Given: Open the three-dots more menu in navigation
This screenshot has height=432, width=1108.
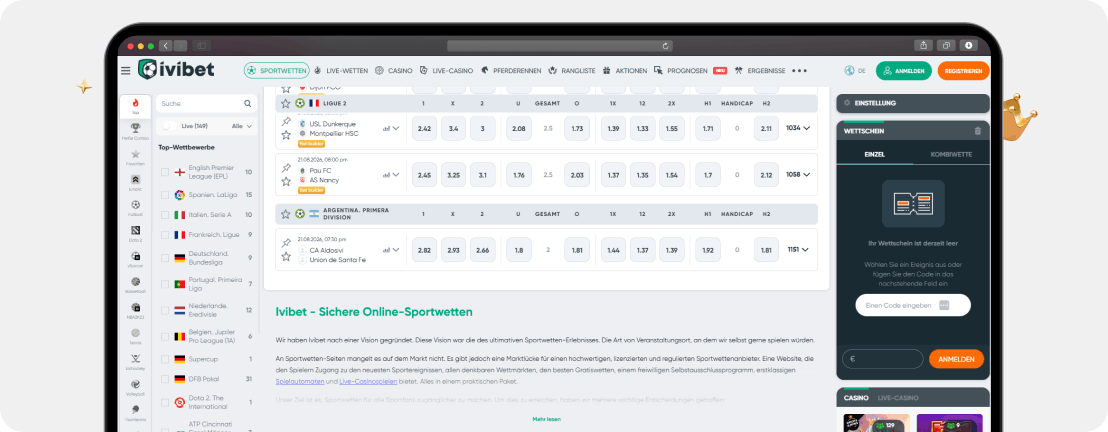Looking at the screenshot, I should point(799,71).
